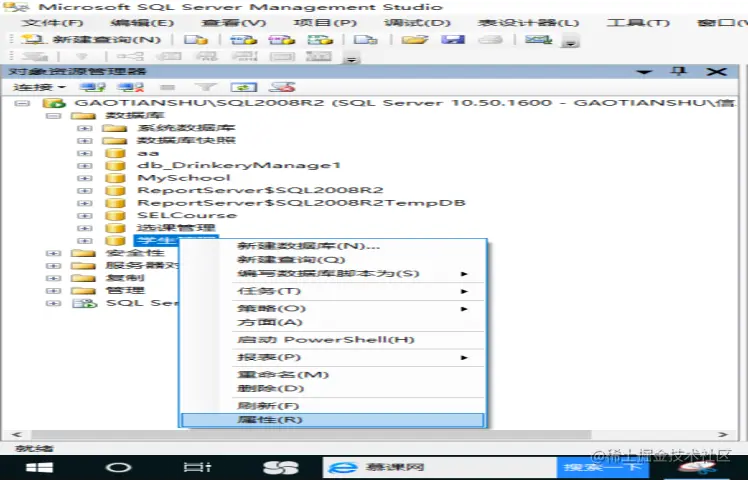The image size is (748, 481).
Task: Open the first toolbar's overflow options arrow
Action: [570, 42]
